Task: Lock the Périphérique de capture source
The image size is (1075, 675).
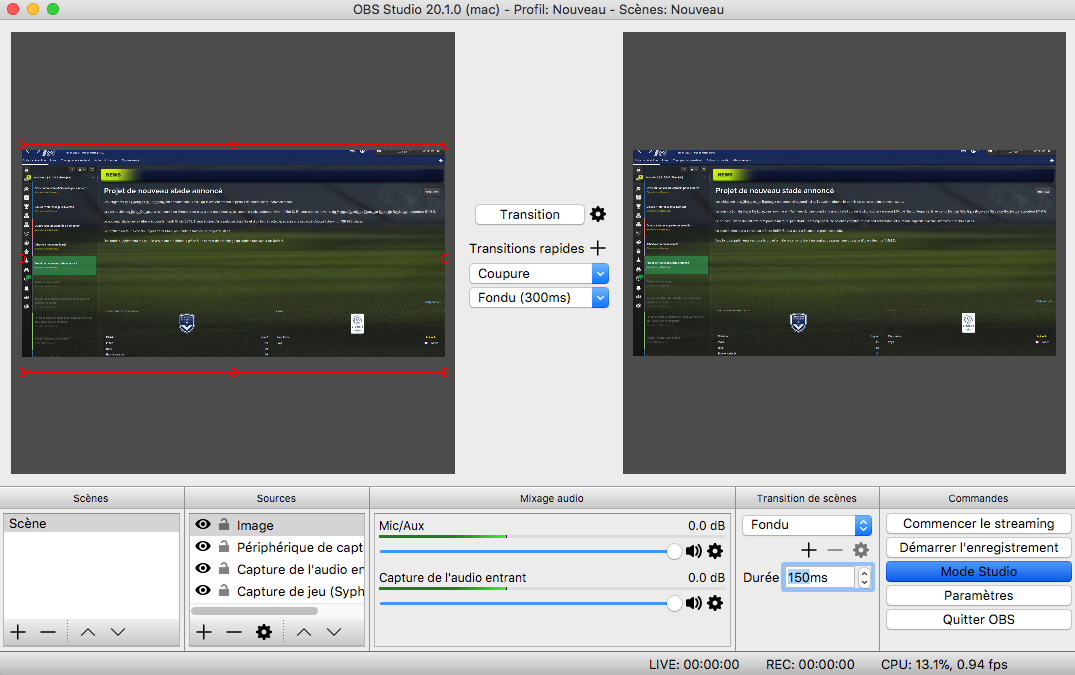Action: click(224, 547)
